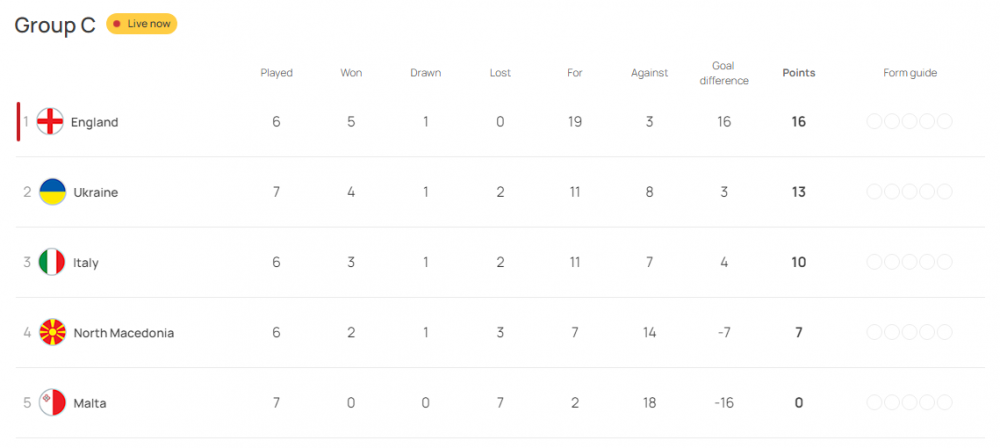
Task: Click the Ukraine flag icon
Action: [x=53, y=192]
